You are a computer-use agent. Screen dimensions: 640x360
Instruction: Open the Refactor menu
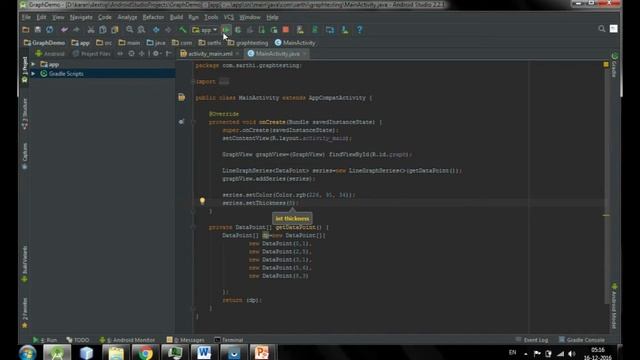click(153, 17)
